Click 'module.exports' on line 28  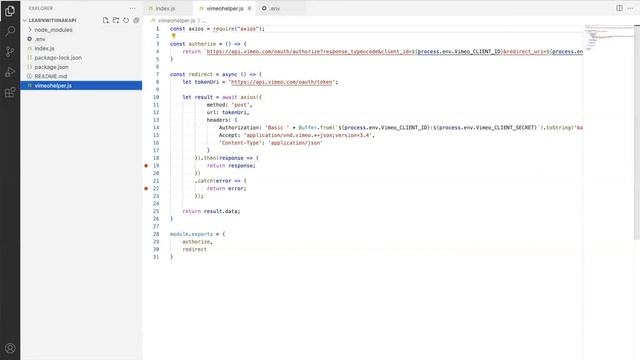(x=191, y=234)
